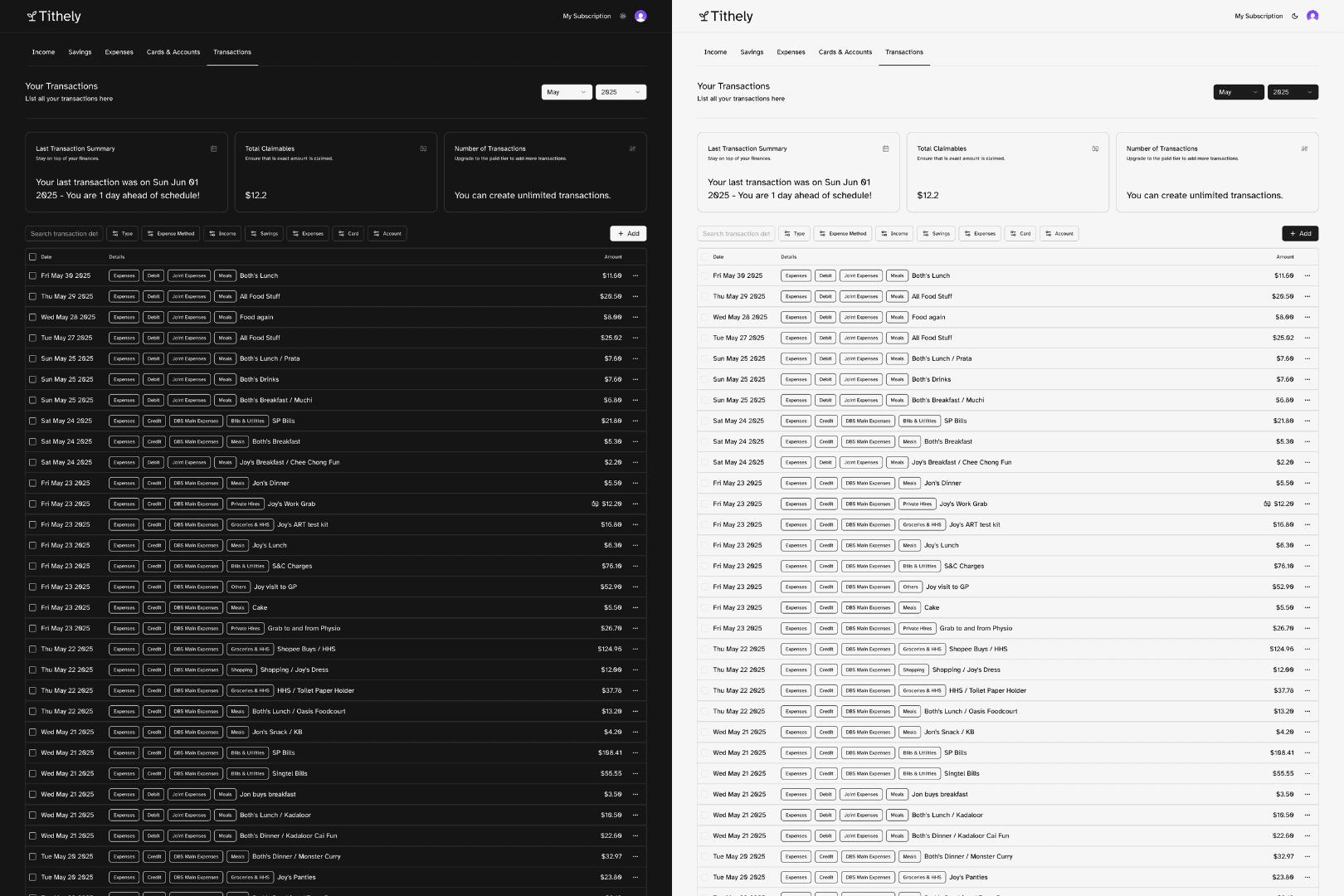Open row menu for Both's Drinks, dark view
The image size is (1344, 896).
[635, 379]
